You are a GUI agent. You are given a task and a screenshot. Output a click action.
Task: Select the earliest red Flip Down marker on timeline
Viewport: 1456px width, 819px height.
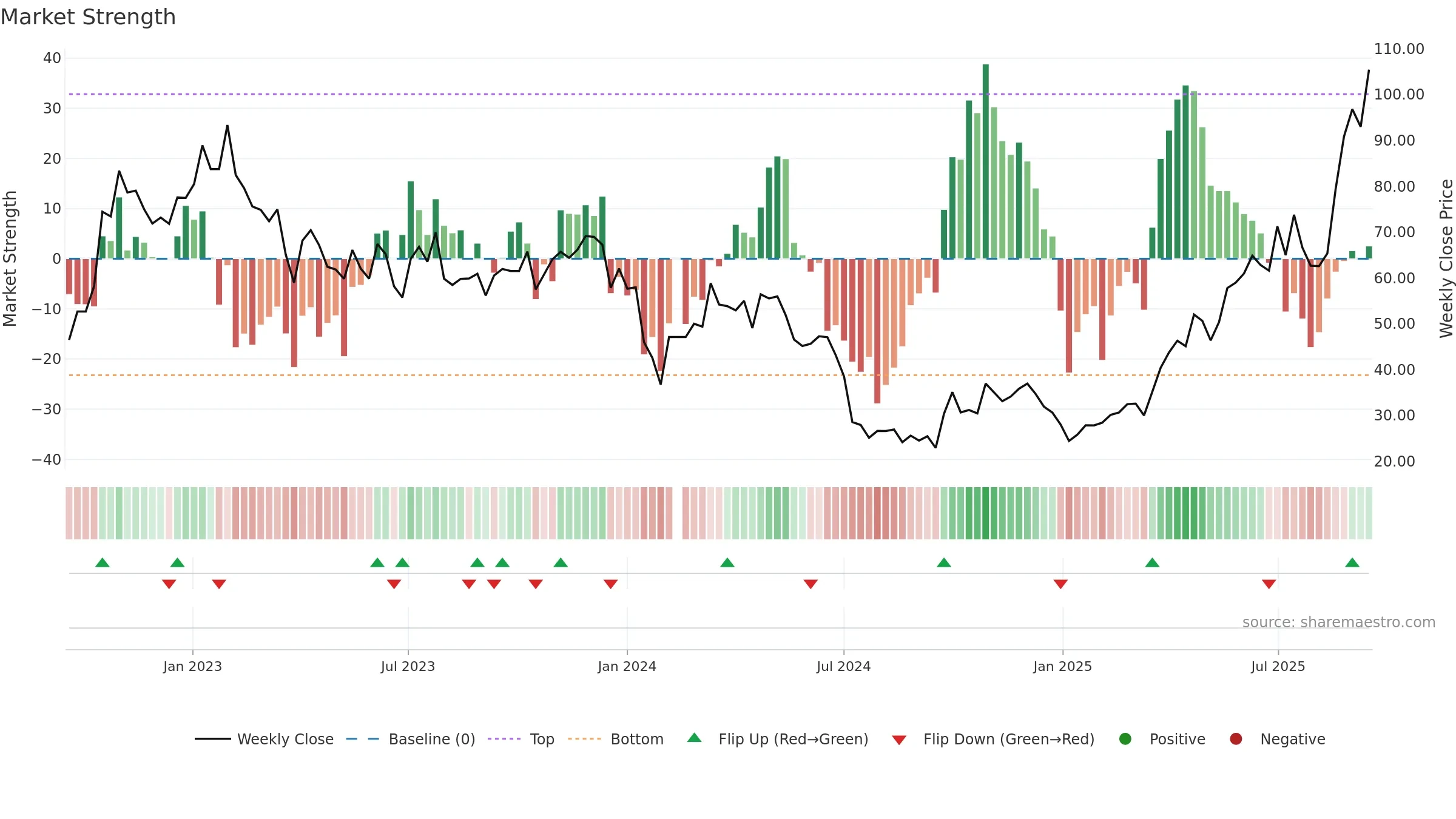(x=169, y=584)
